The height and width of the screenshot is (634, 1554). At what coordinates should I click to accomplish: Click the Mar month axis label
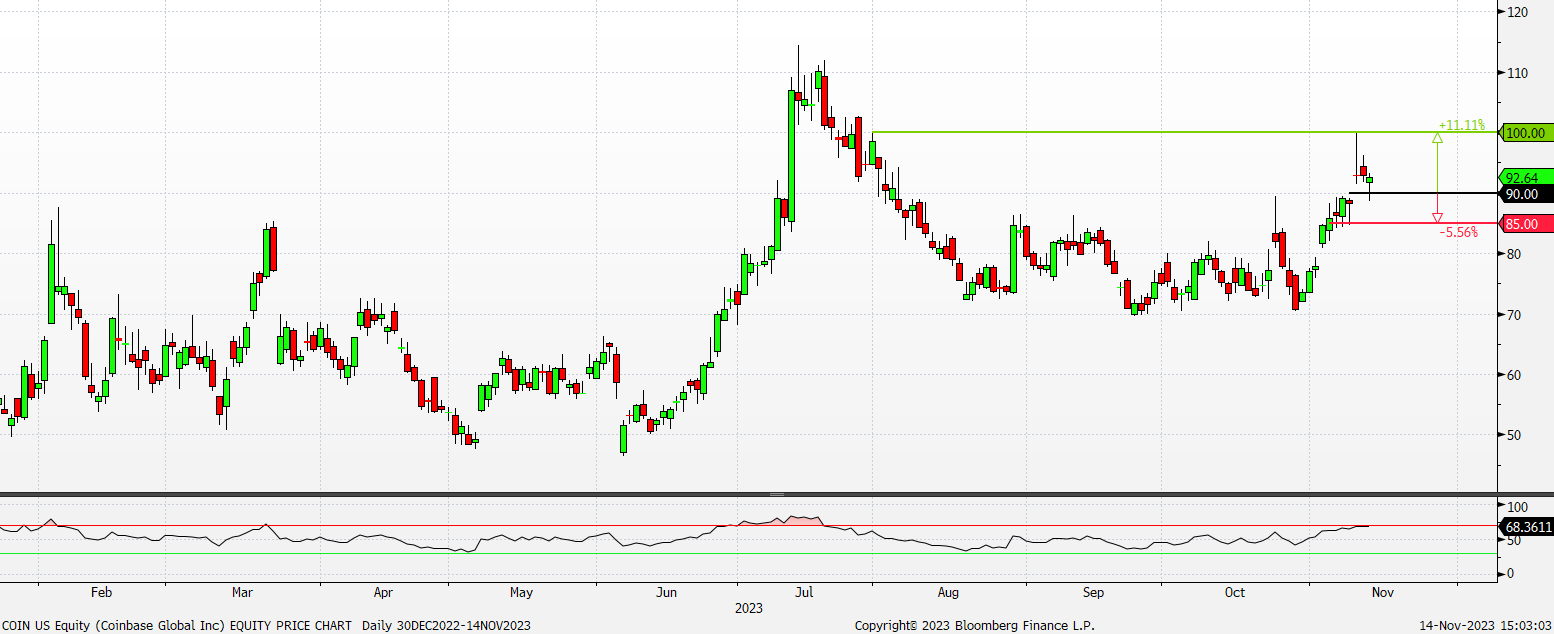pos(242,593)
